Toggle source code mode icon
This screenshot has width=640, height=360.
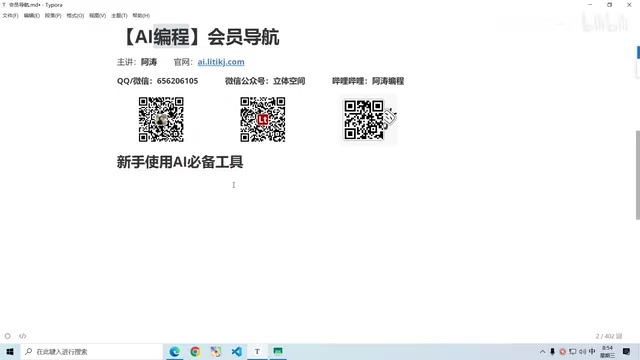22,336
